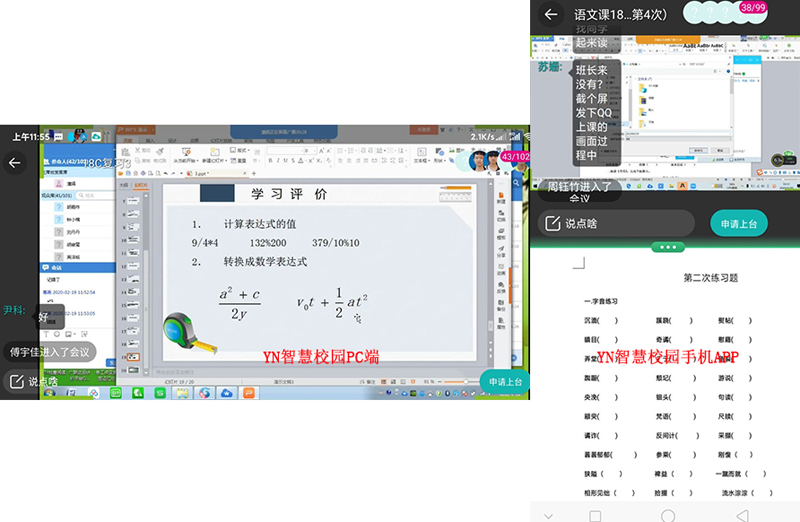Tap the 第二次练习题 document heading
The image size is (800, 522).
[x=710, y=277]
